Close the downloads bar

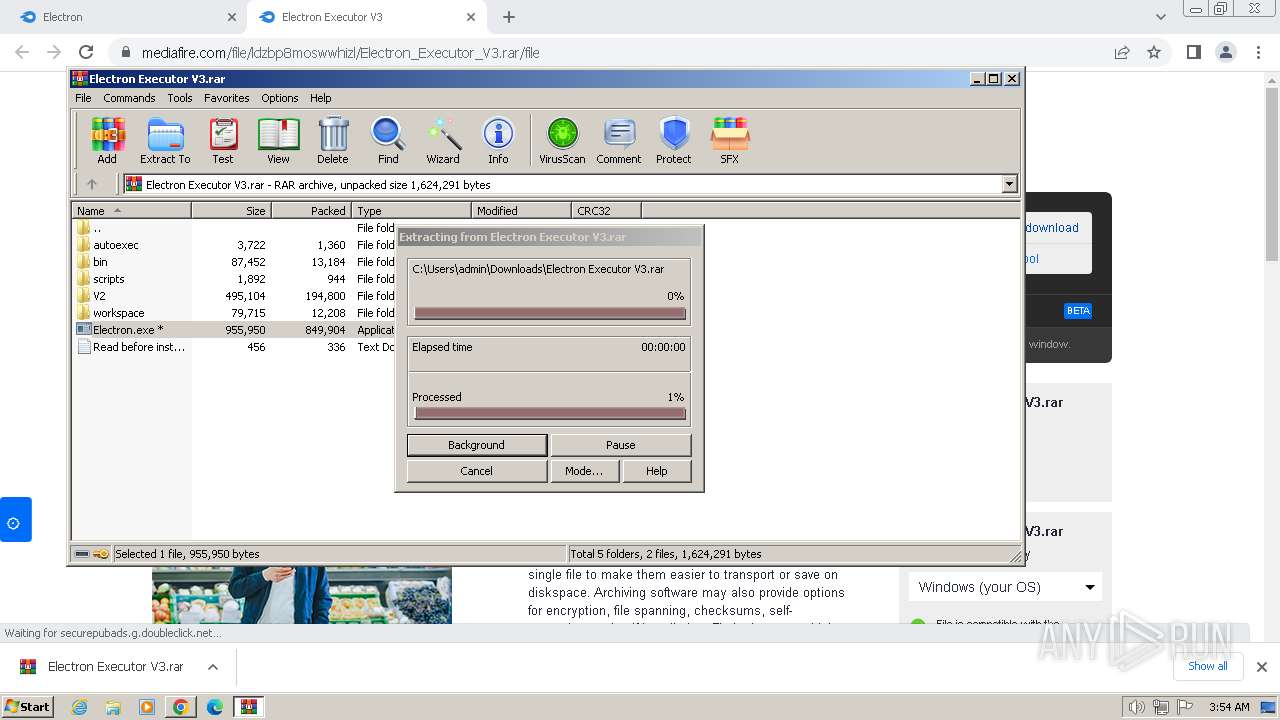pos(1261,667)
